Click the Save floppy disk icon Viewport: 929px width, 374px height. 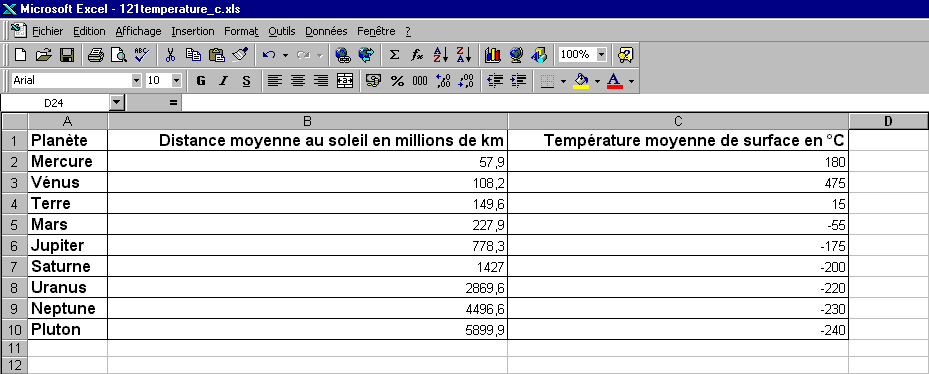point(67,55)
